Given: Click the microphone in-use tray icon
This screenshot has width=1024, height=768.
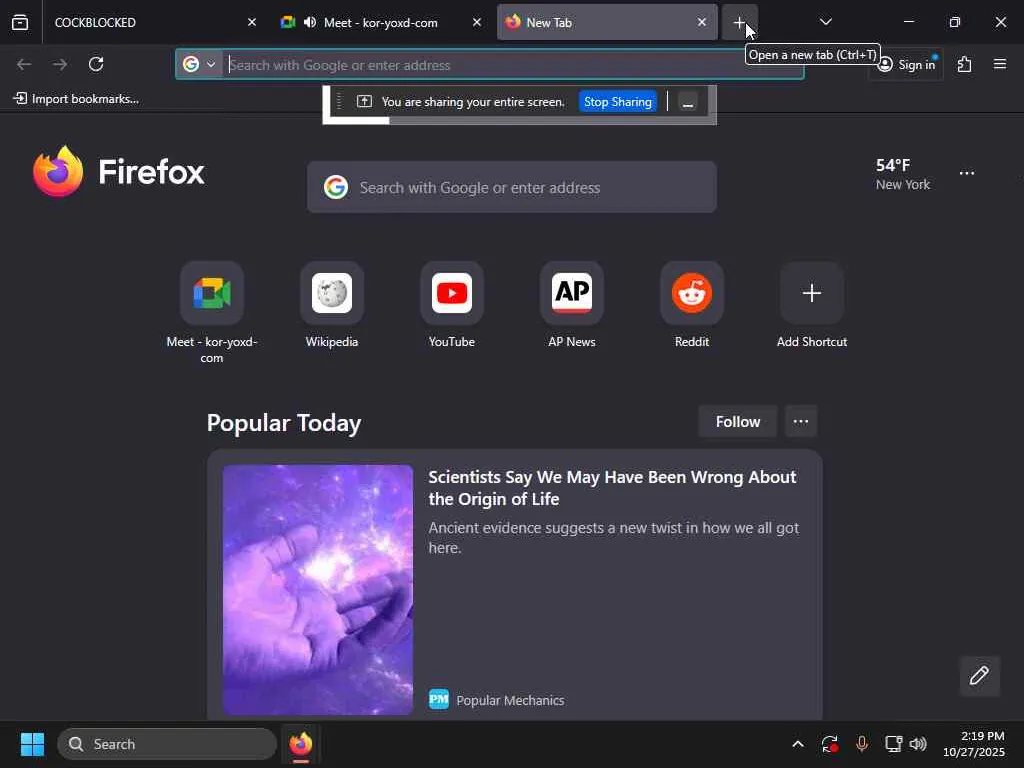Looking at the screenshot, I should click(861, 744).
